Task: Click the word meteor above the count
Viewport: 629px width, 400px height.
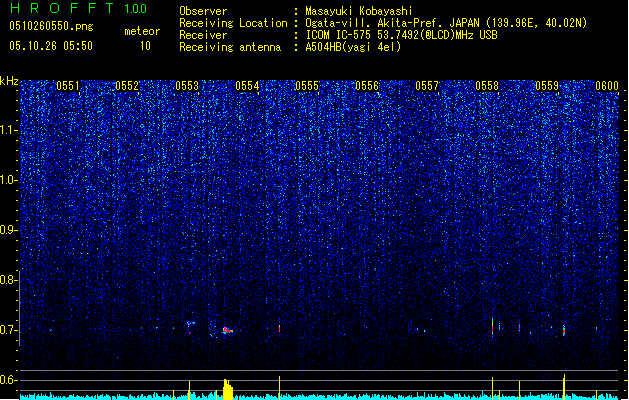Action: pos(142,31)
